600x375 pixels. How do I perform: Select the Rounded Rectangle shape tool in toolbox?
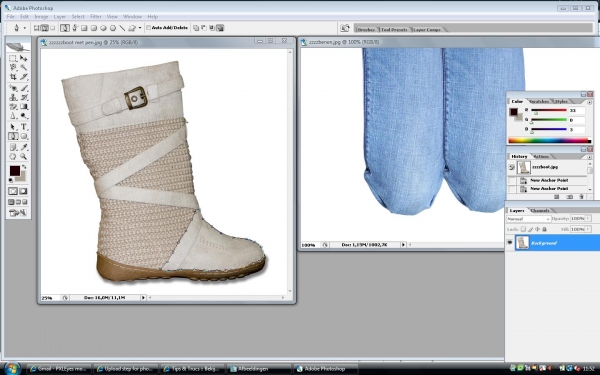coord(24,136)
